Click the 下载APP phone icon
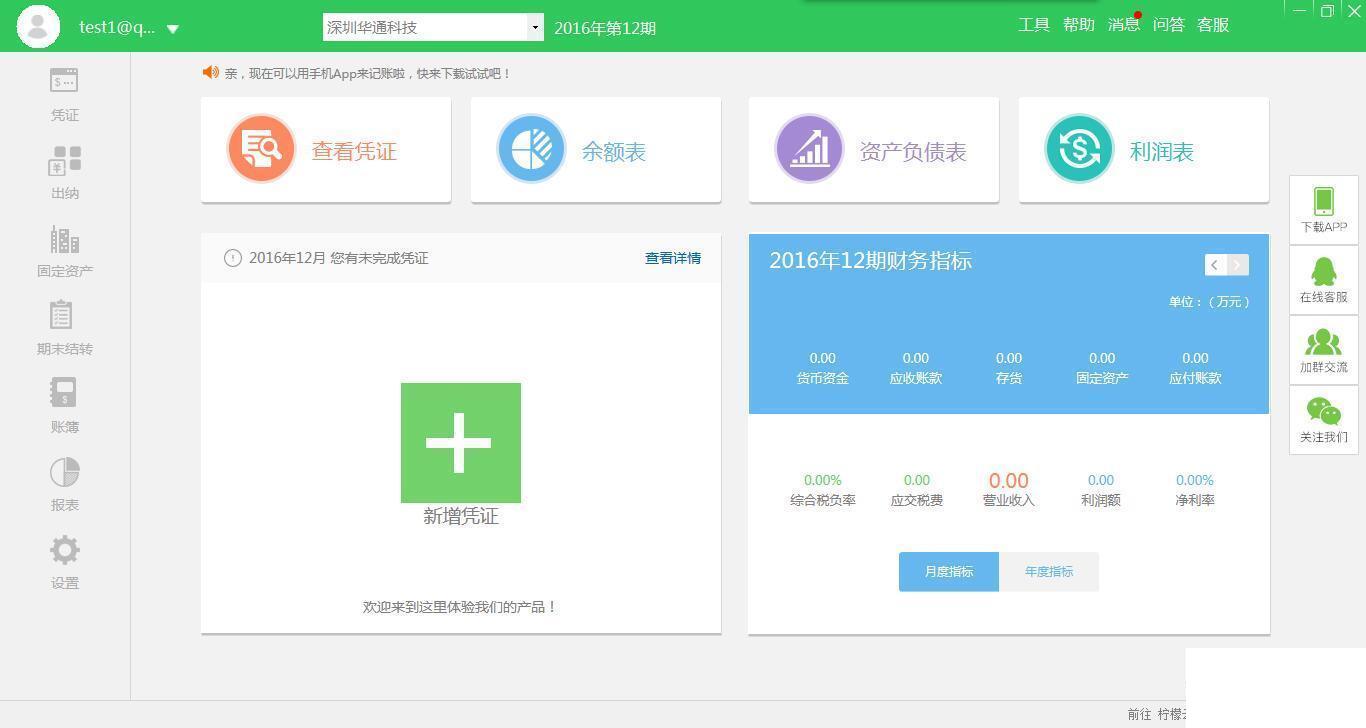 pos(1323,201)
